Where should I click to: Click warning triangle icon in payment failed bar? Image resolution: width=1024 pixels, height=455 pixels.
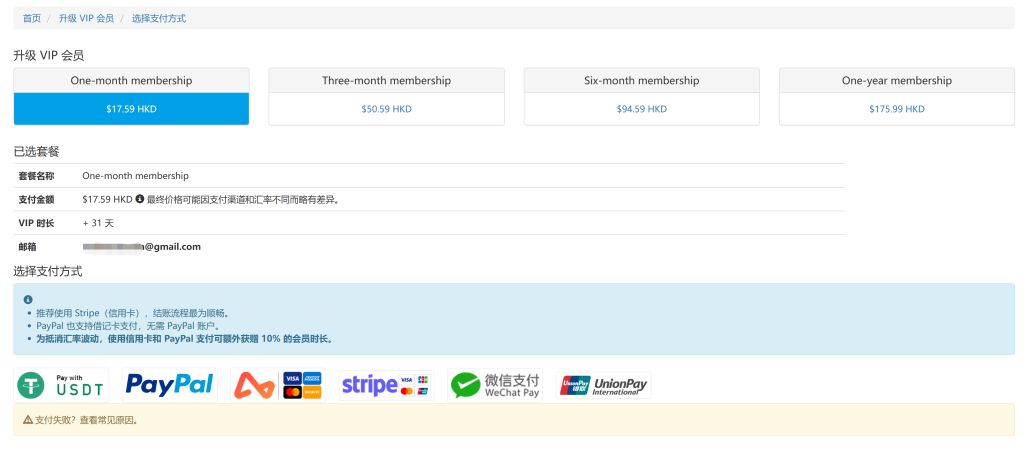point(28,420)
